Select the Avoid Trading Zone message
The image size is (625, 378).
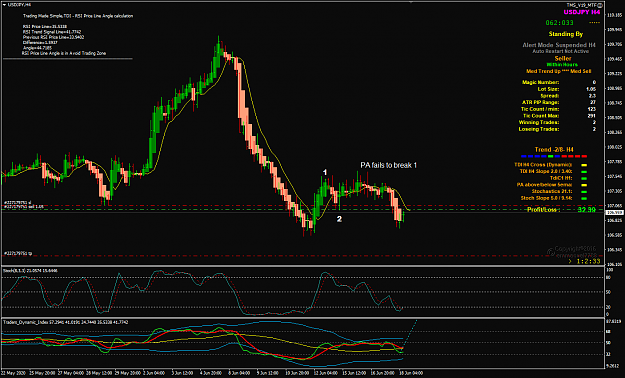64,53
